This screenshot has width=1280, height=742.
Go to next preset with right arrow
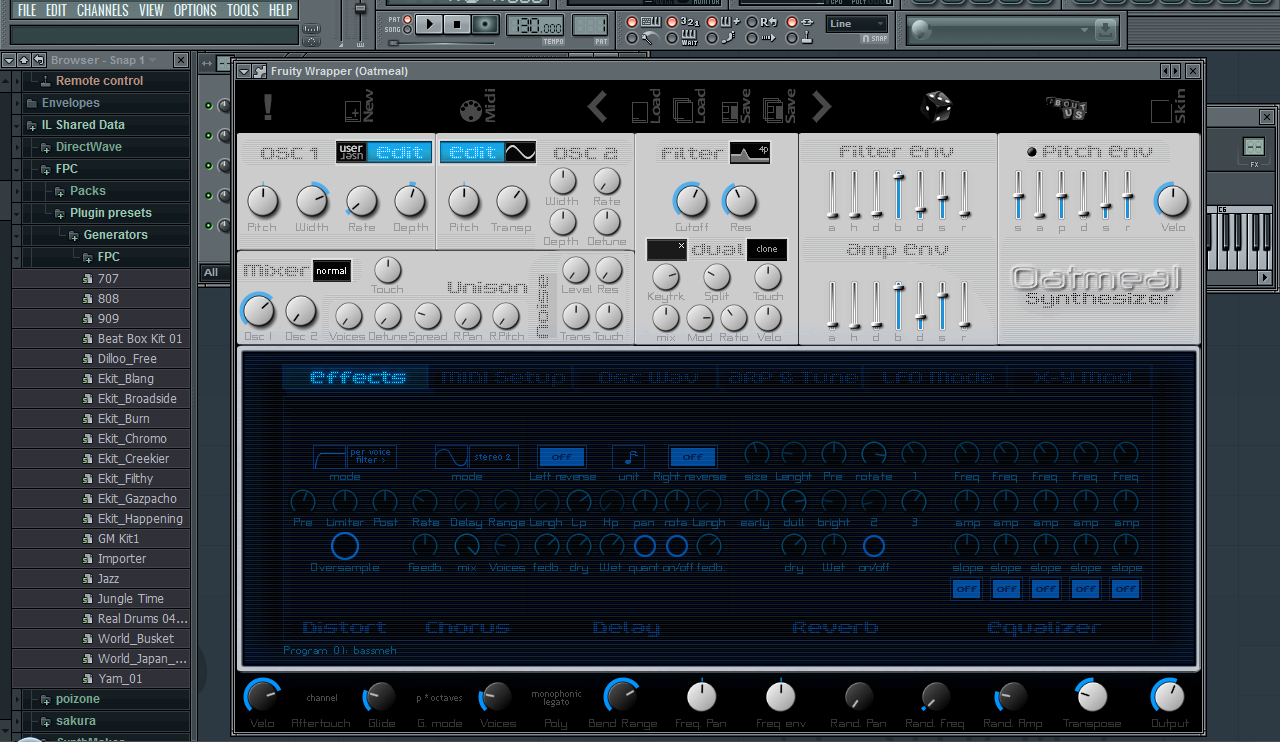[821, 106]
